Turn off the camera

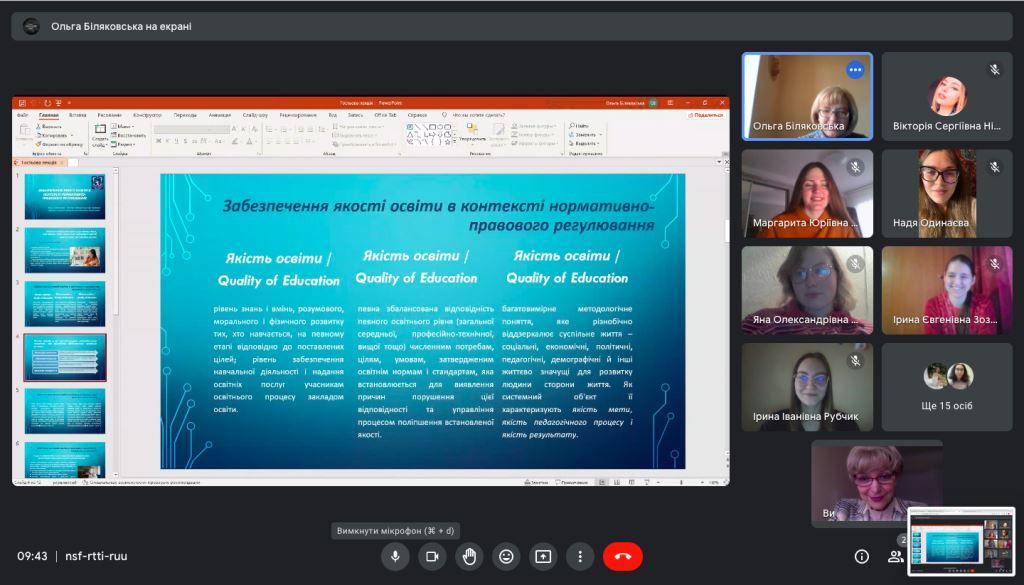[433, 557]
